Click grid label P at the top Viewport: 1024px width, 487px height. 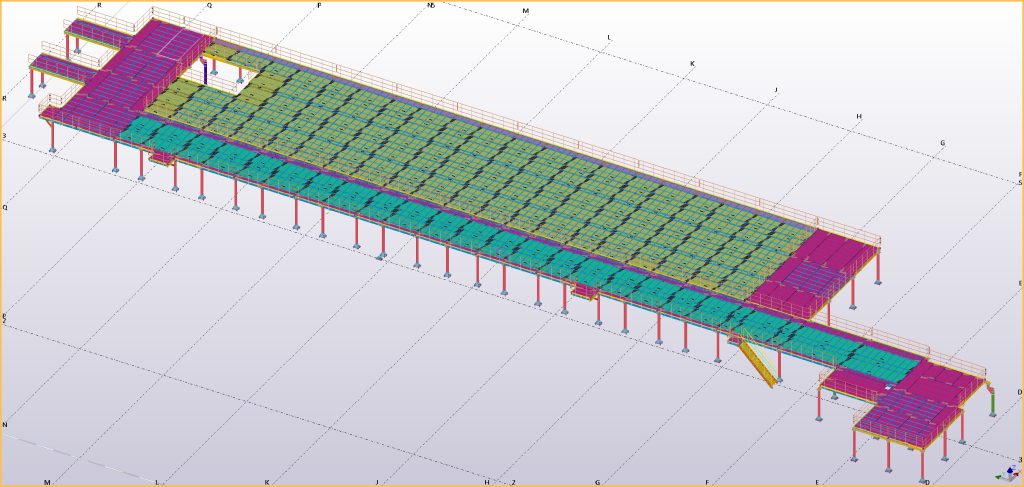[319, 5]
